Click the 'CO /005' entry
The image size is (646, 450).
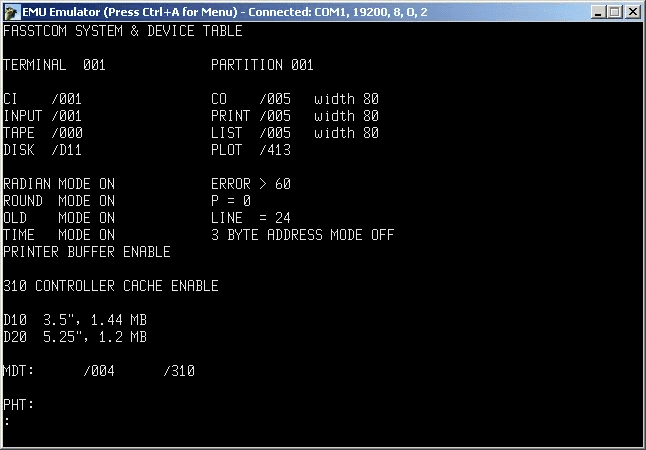251,99
